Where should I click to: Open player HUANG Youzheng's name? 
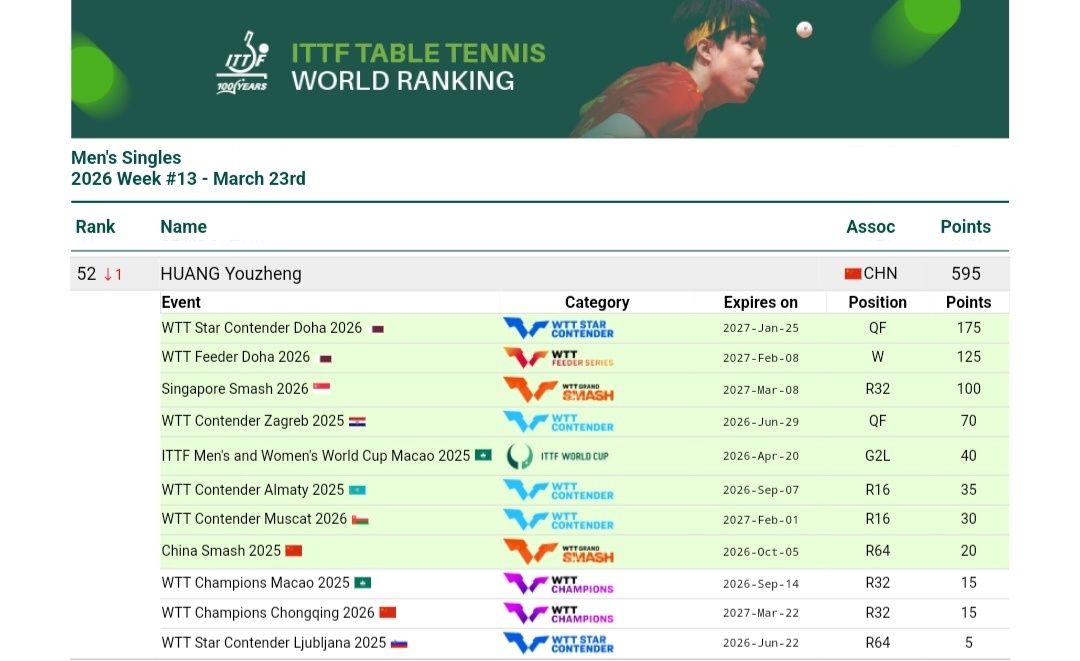231,274
